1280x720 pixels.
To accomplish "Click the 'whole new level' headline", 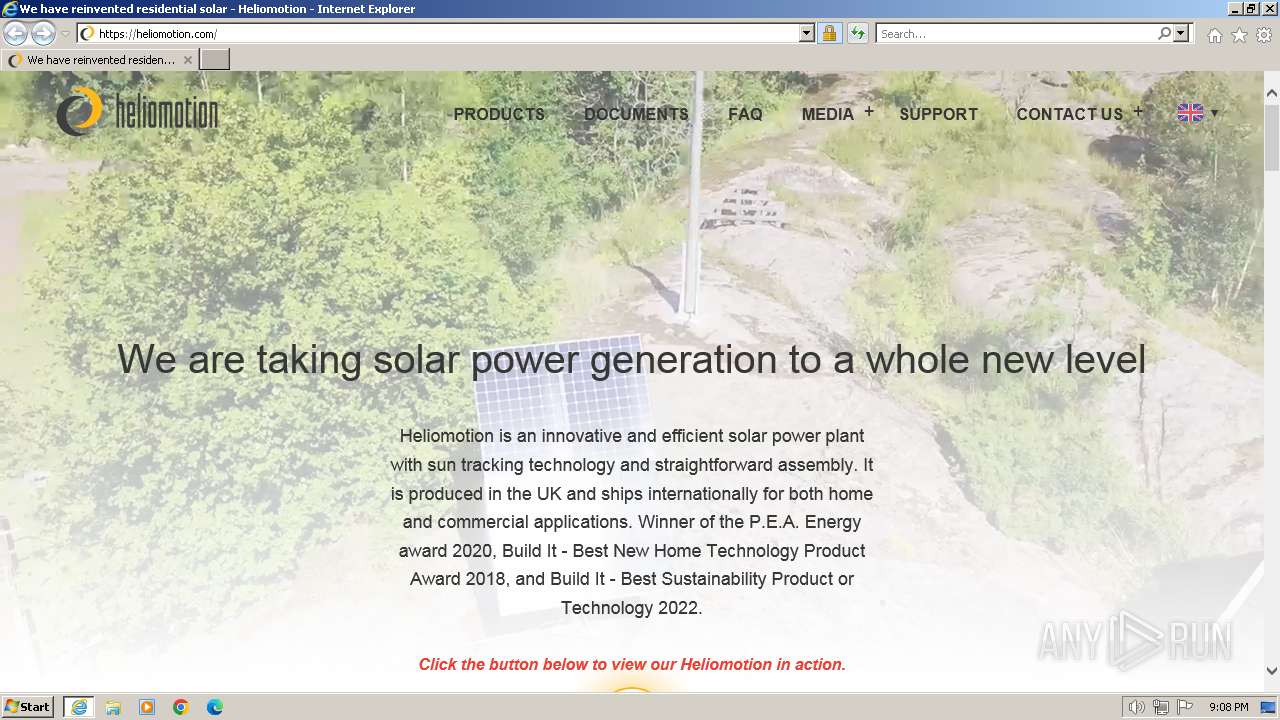I will click(x=632, y=359).
